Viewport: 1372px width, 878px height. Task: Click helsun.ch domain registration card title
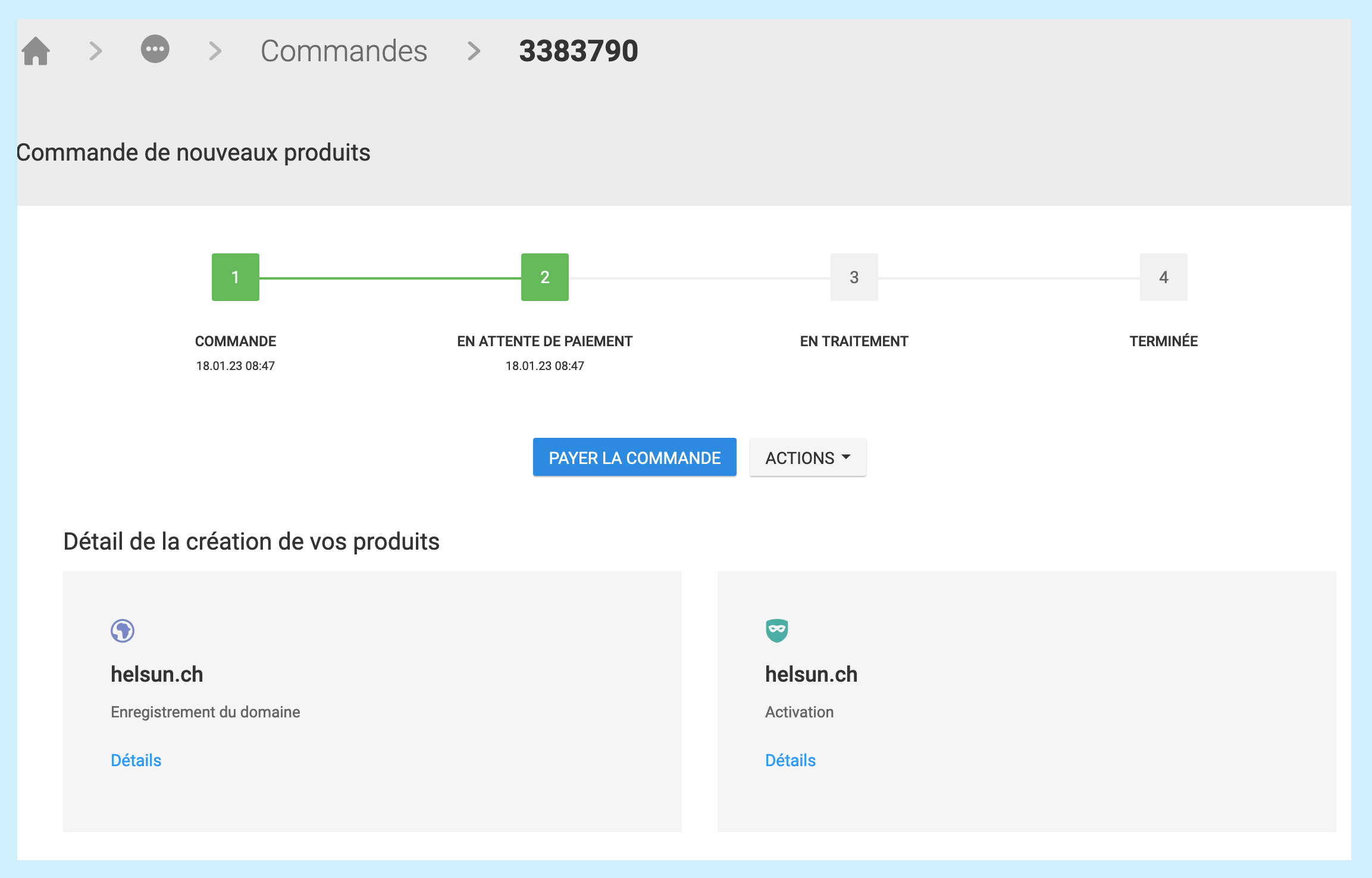[157, 674]
